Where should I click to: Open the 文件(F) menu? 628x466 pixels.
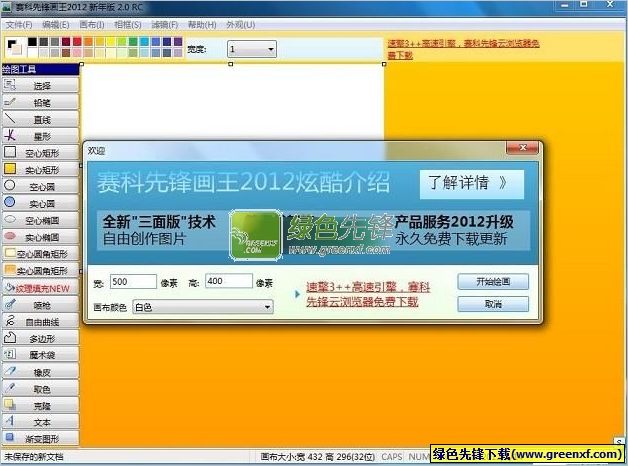pos(19,25)
